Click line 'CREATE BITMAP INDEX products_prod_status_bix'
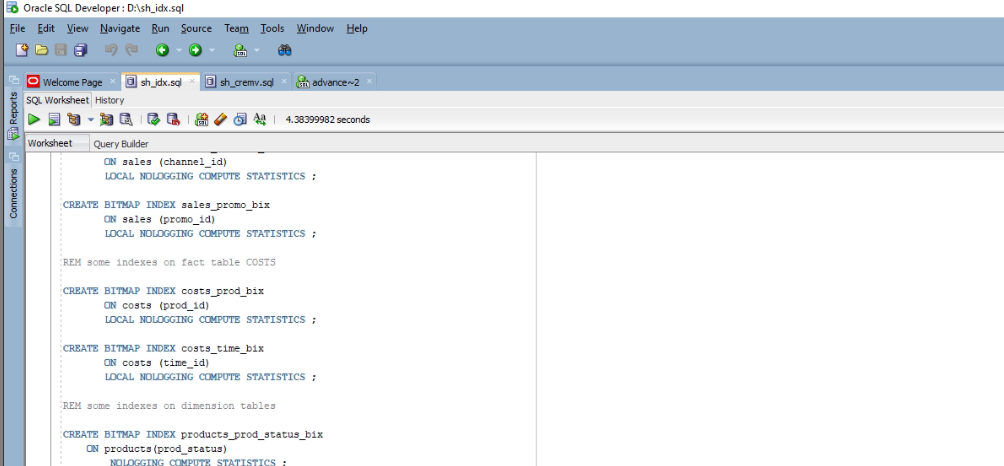 pos(193,434)
